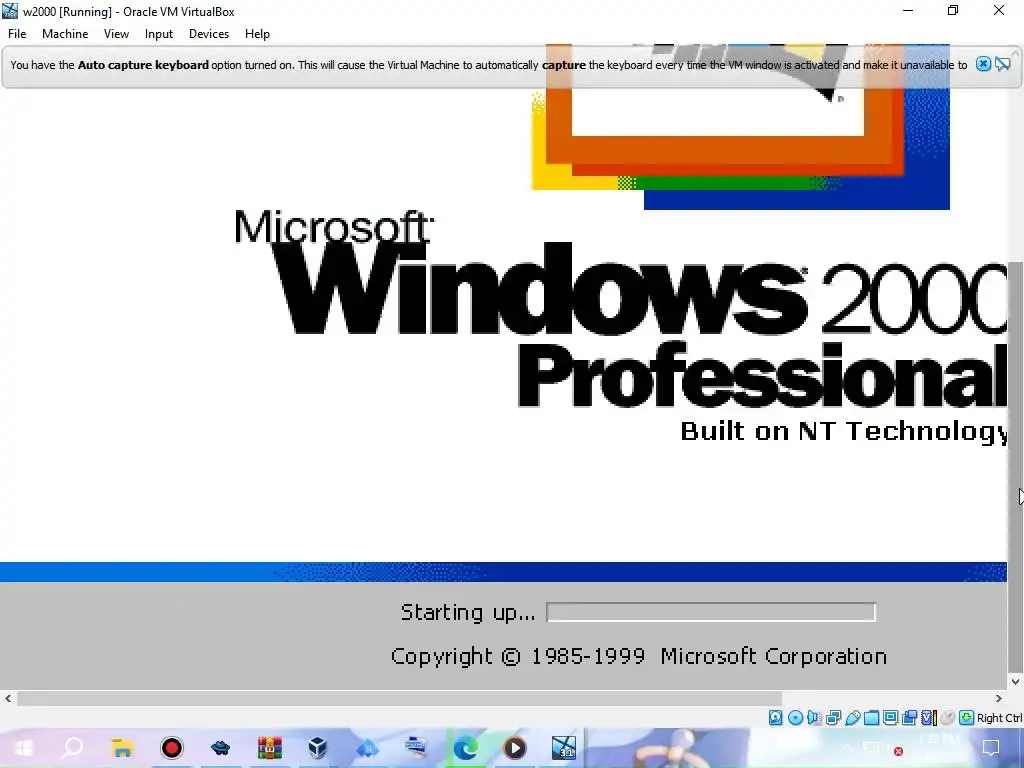Click the display settings status icon

tap(890, 718)
